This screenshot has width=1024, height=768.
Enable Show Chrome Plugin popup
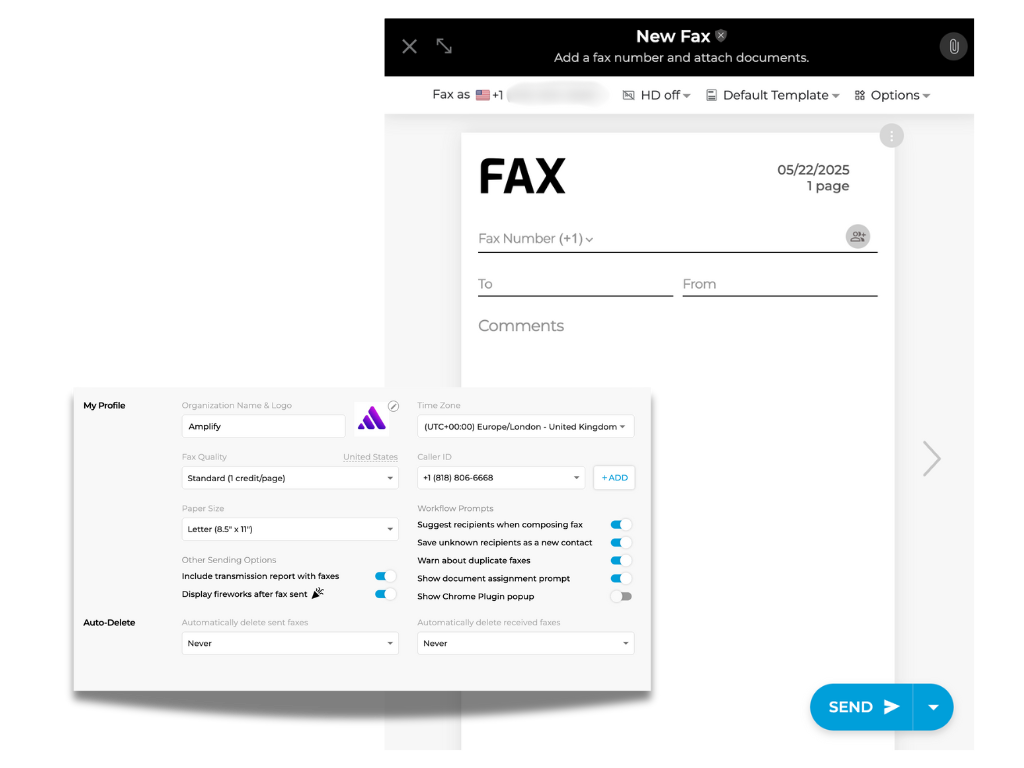point(621,595)
